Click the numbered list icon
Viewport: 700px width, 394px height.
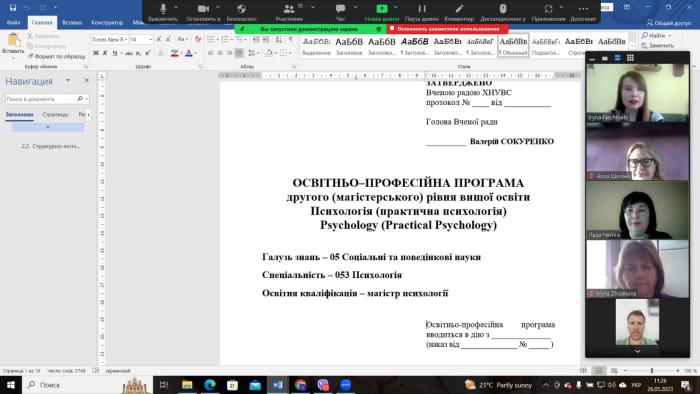click(225, 40)
